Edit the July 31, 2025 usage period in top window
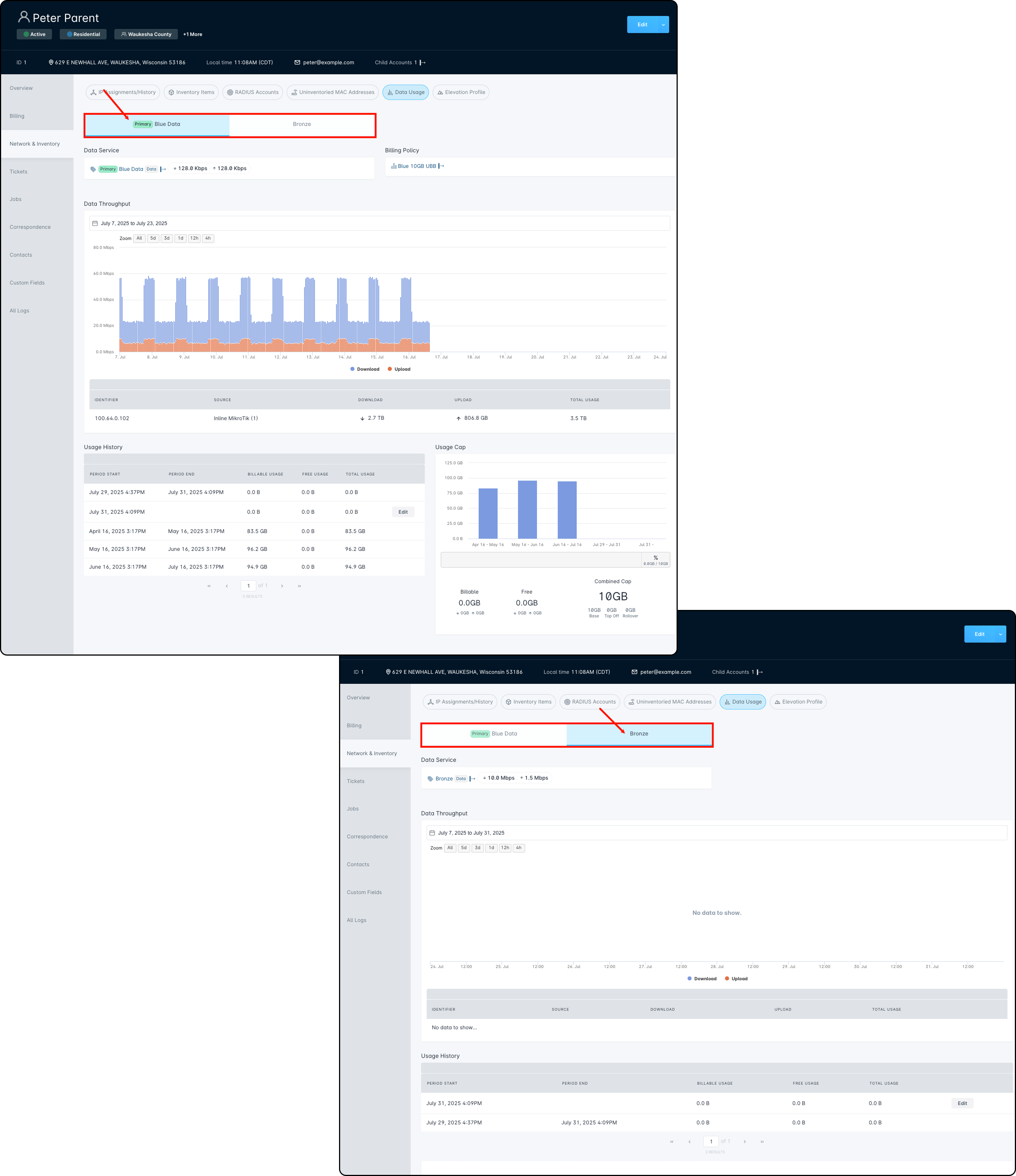Viewport: 1016px width, 1176px height. [x=403, y=512]
